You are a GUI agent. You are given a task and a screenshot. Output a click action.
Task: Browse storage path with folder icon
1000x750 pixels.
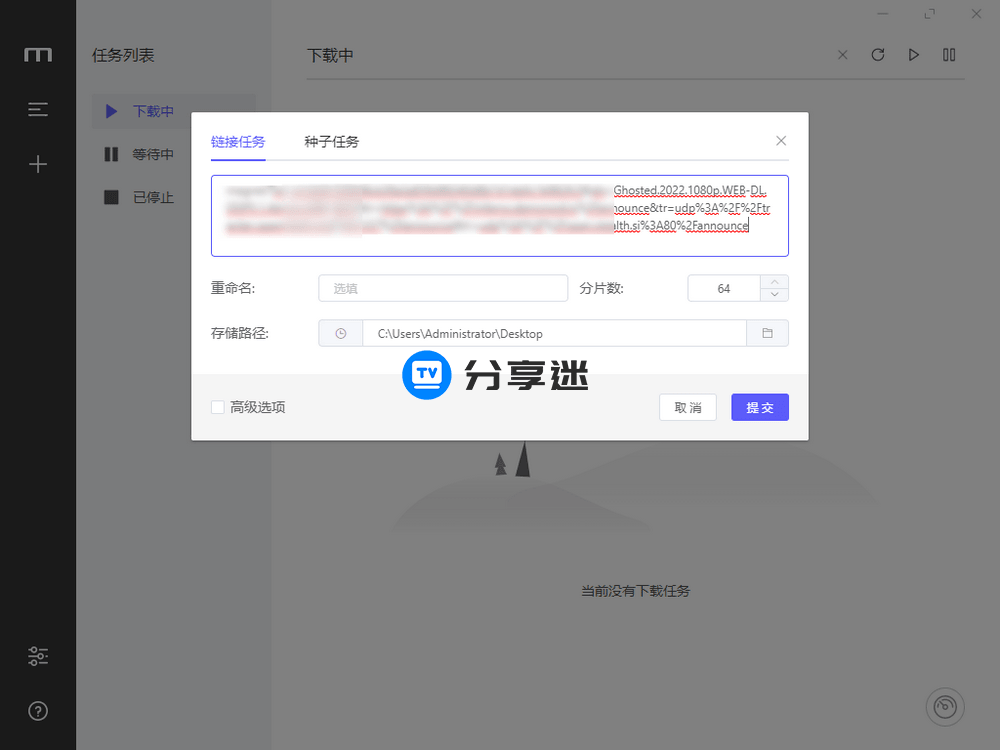(768, 332)
